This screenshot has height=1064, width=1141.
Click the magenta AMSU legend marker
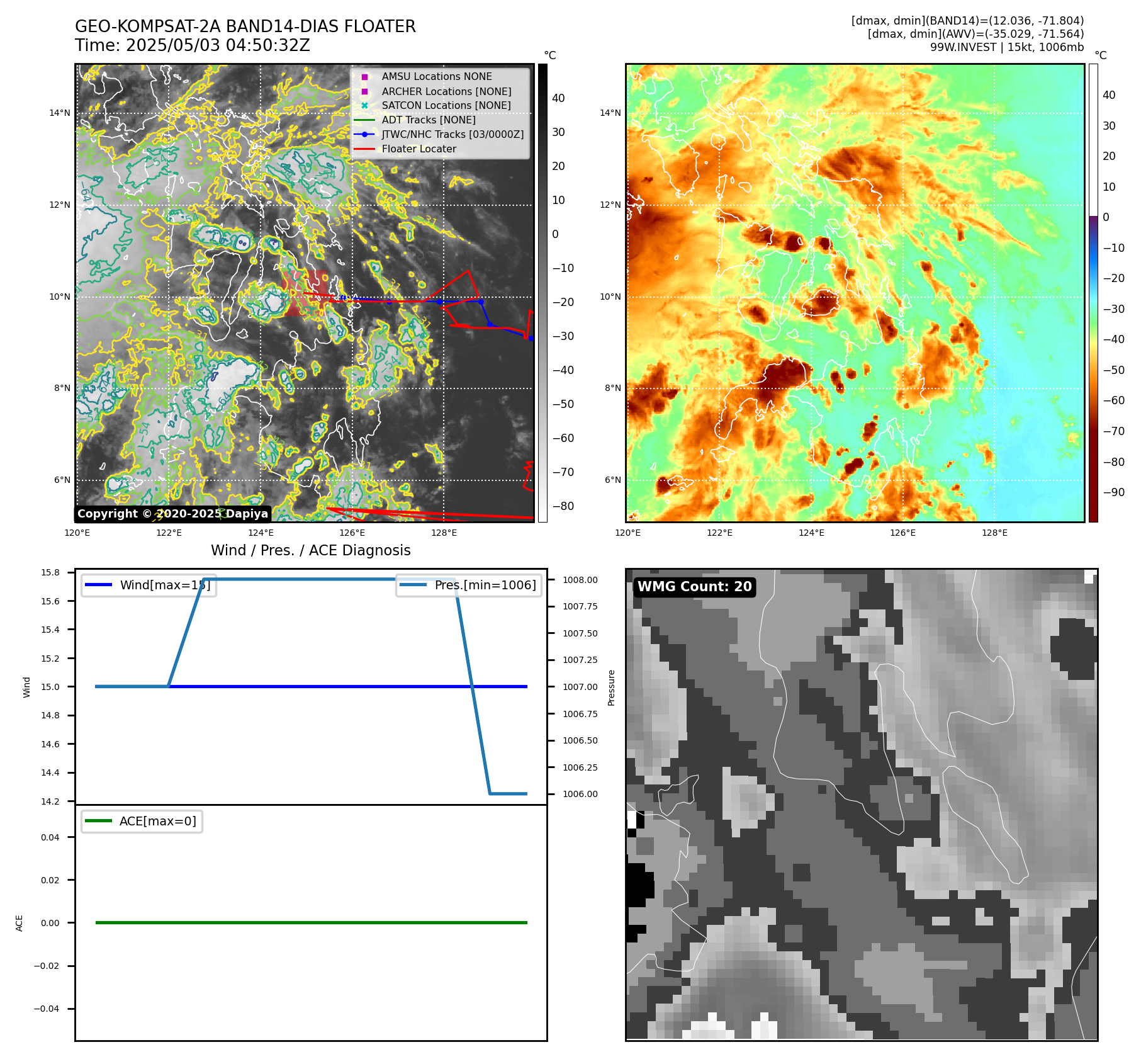click(x=364, y=77)
